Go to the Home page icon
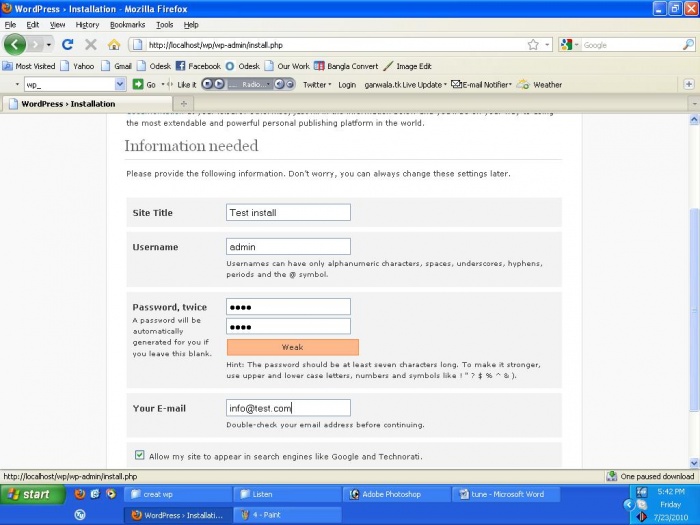 (114, 45)
